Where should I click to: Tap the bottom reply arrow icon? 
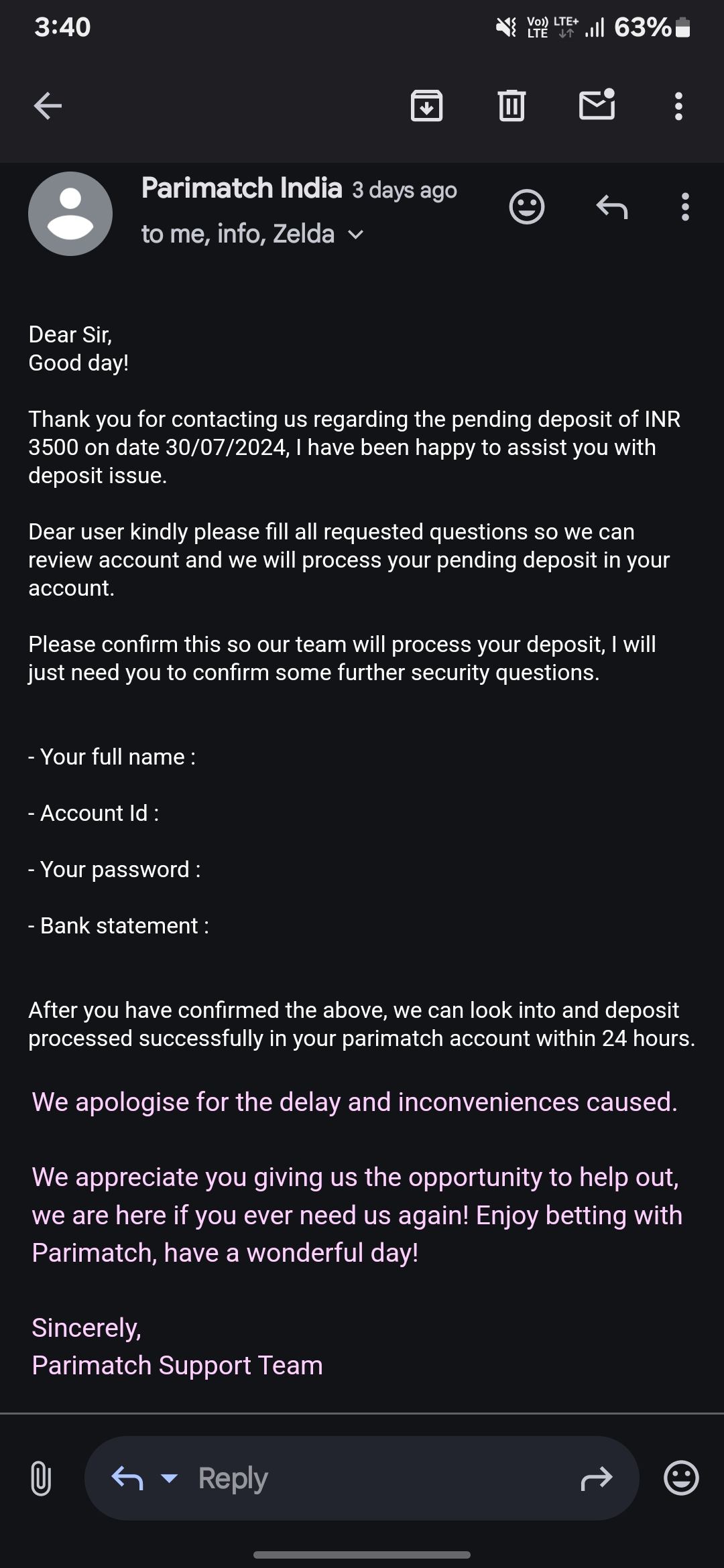127,1478
